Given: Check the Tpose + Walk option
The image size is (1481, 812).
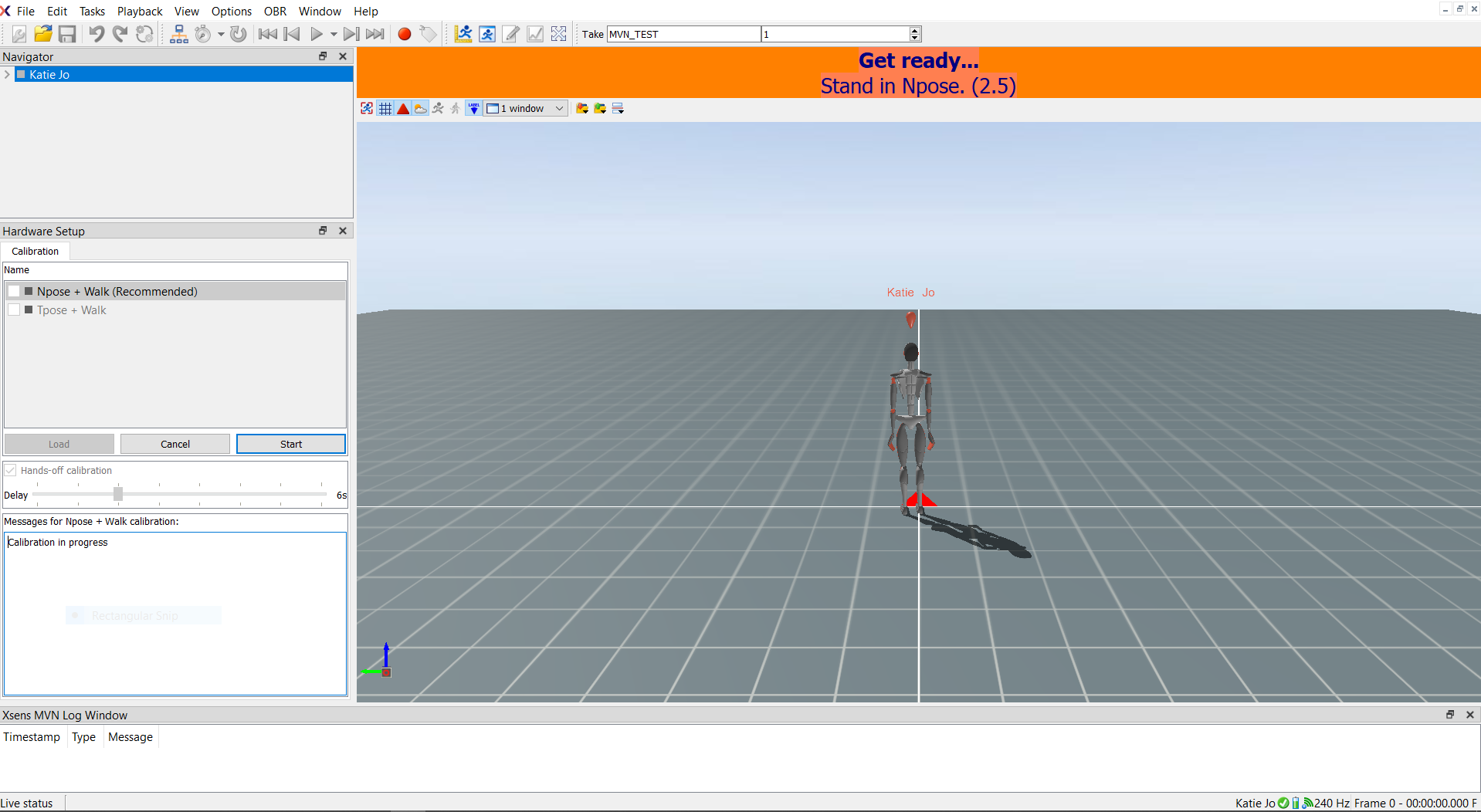Looking at the screenshot, I should 13,310.
